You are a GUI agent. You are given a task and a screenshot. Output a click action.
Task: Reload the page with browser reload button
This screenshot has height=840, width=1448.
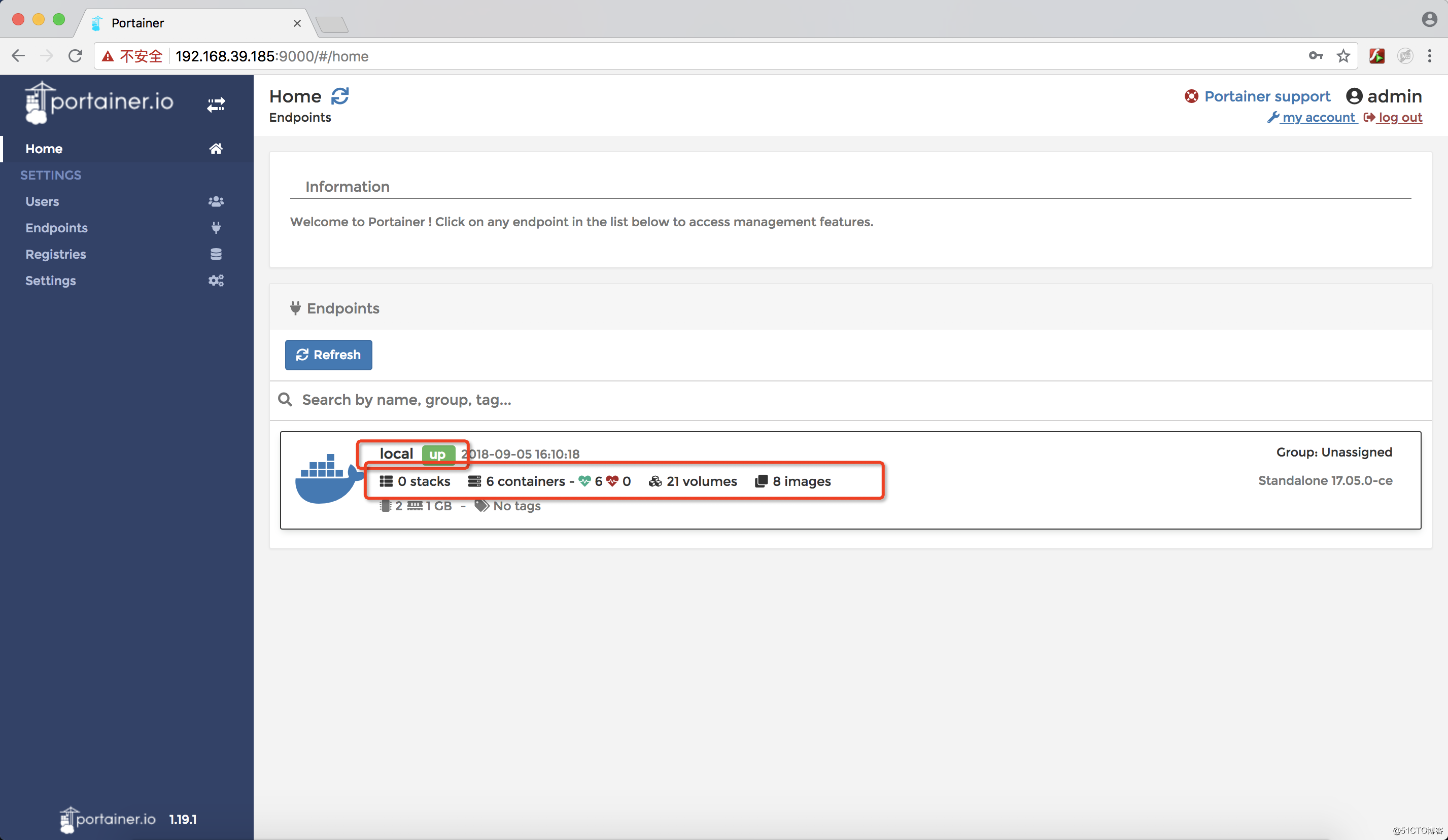75,56
